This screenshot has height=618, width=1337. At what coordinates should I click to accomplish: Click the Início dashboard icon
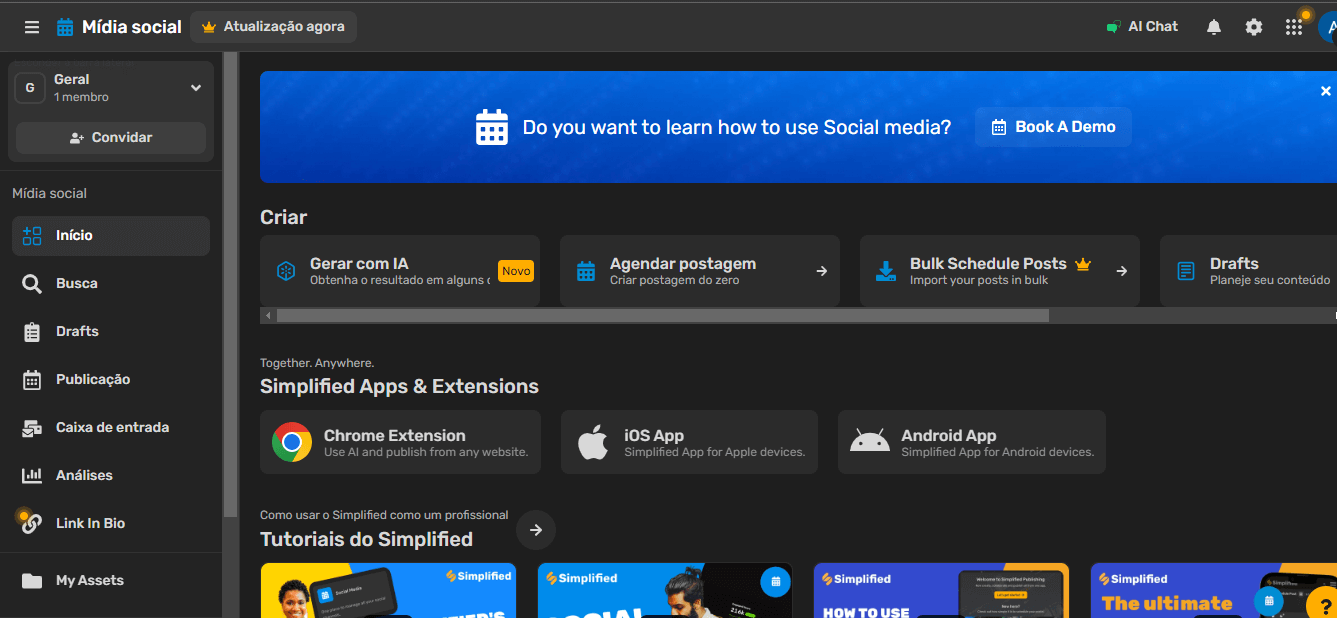pos(32,236)
